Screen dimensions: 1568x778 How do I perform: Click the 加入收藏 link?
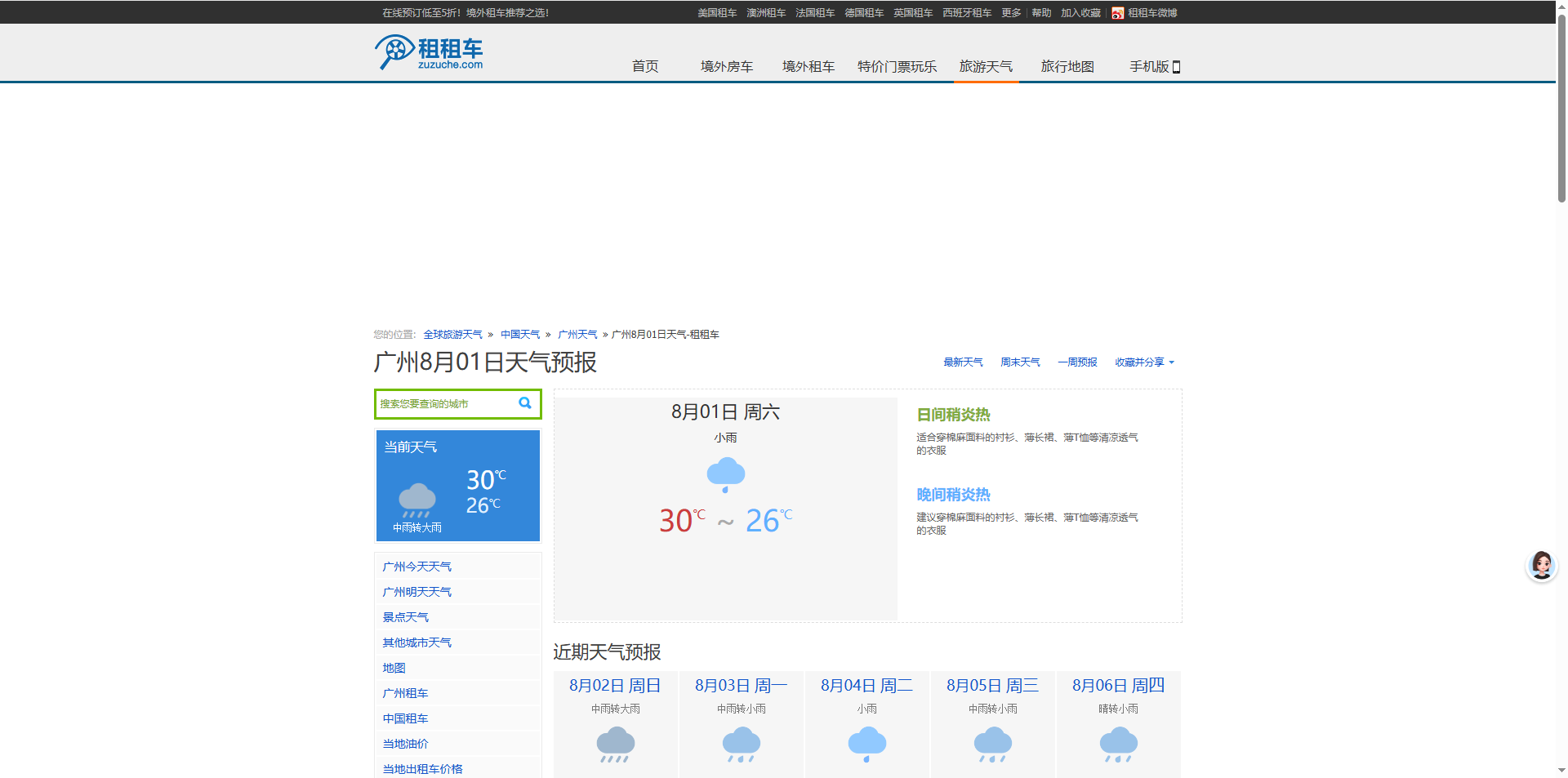tap(1080, 13)
